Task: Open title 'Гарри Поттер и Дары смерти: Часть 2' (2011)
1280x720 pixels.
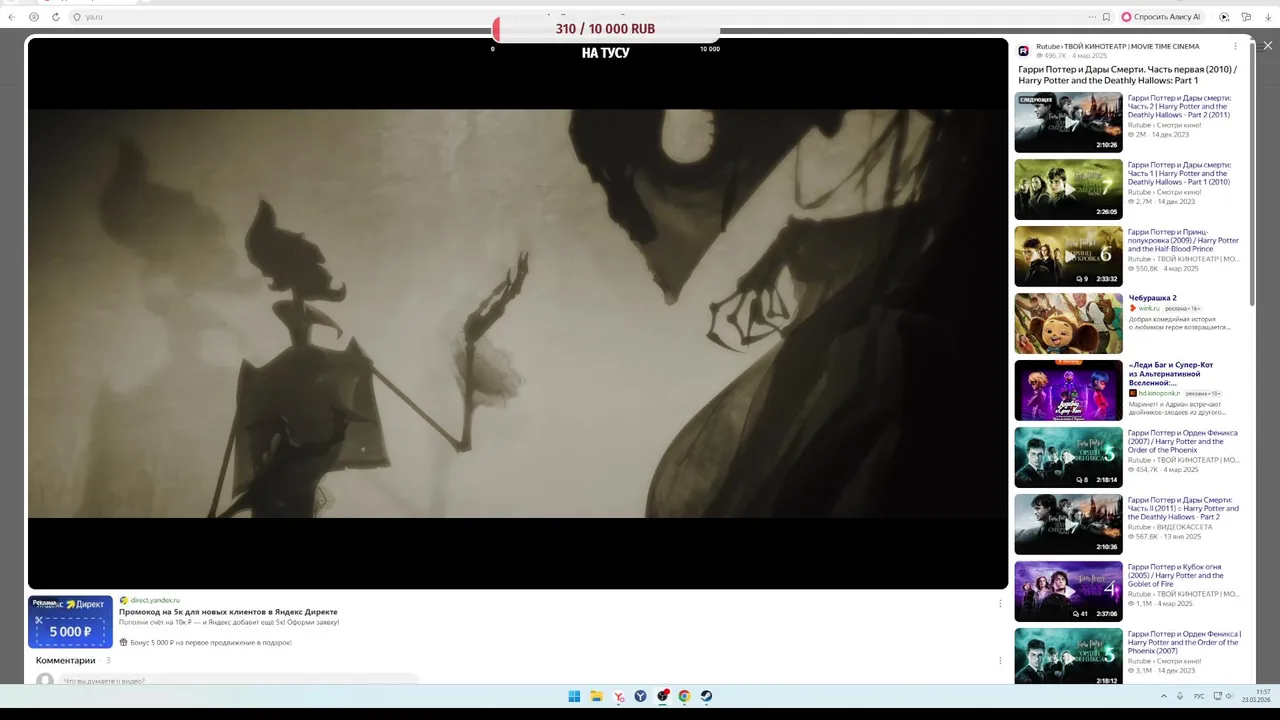Action: click(x=1180, y=107)
